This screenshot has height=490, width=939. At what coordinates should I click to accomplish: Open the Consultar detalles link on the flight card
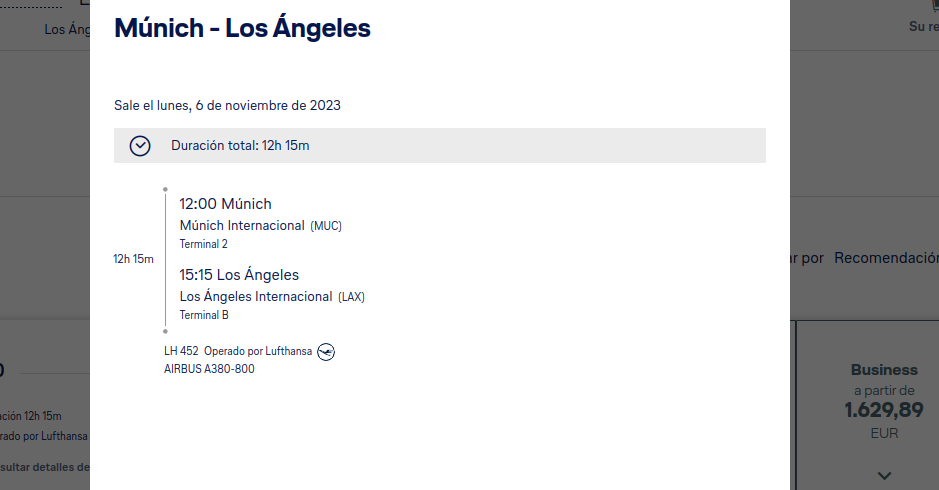point(45,467)
